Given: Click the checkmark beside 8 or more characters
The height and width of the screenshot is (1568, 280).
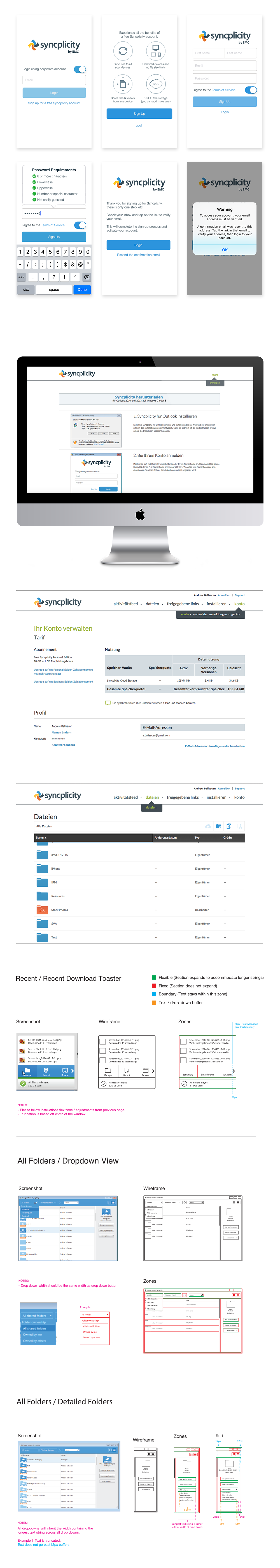Looking at the screenshot, I should click(x=35, y=177).
